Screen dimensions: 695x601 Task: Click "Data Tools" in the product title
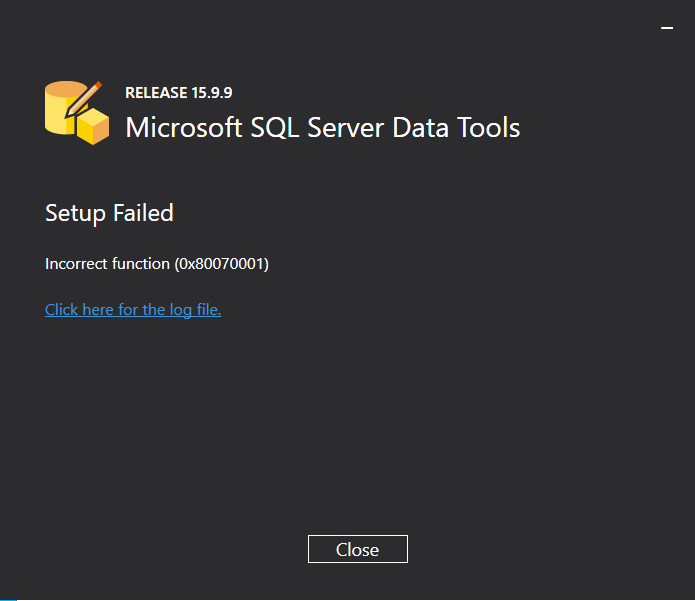(x=456, y=128)
